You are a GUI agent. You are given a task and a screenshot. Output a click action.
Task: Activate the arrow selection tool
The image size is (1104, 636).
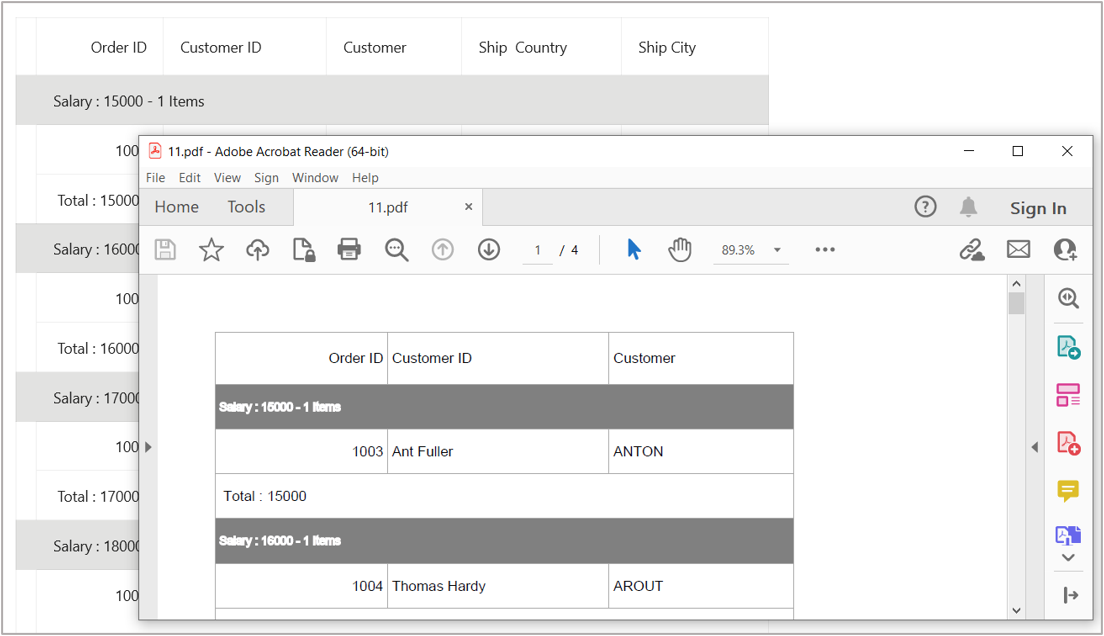[634, 250]
